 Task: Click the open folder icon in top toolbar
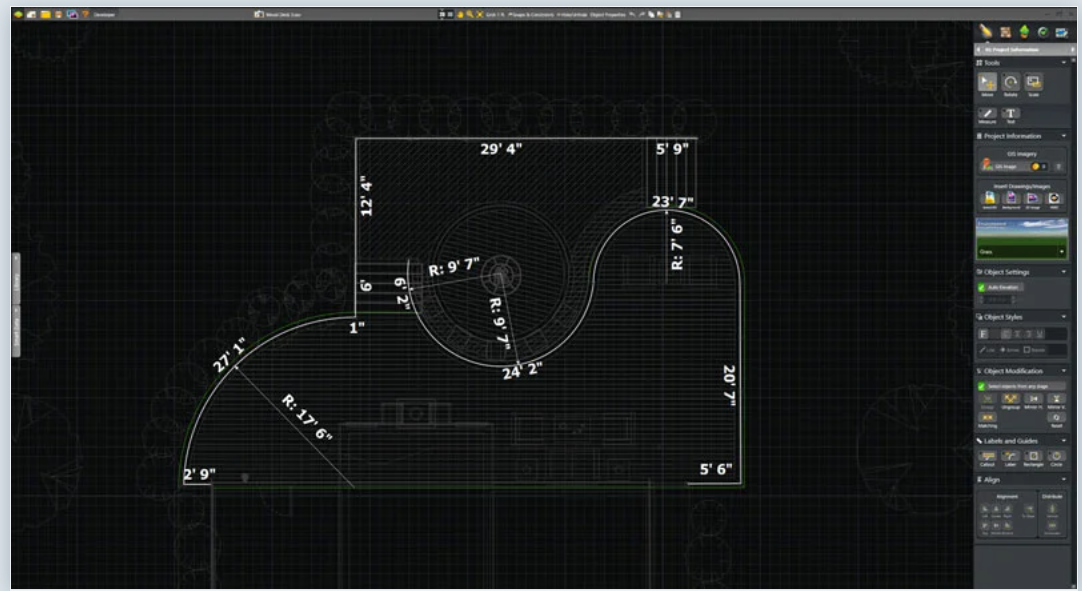pos(45,14)
